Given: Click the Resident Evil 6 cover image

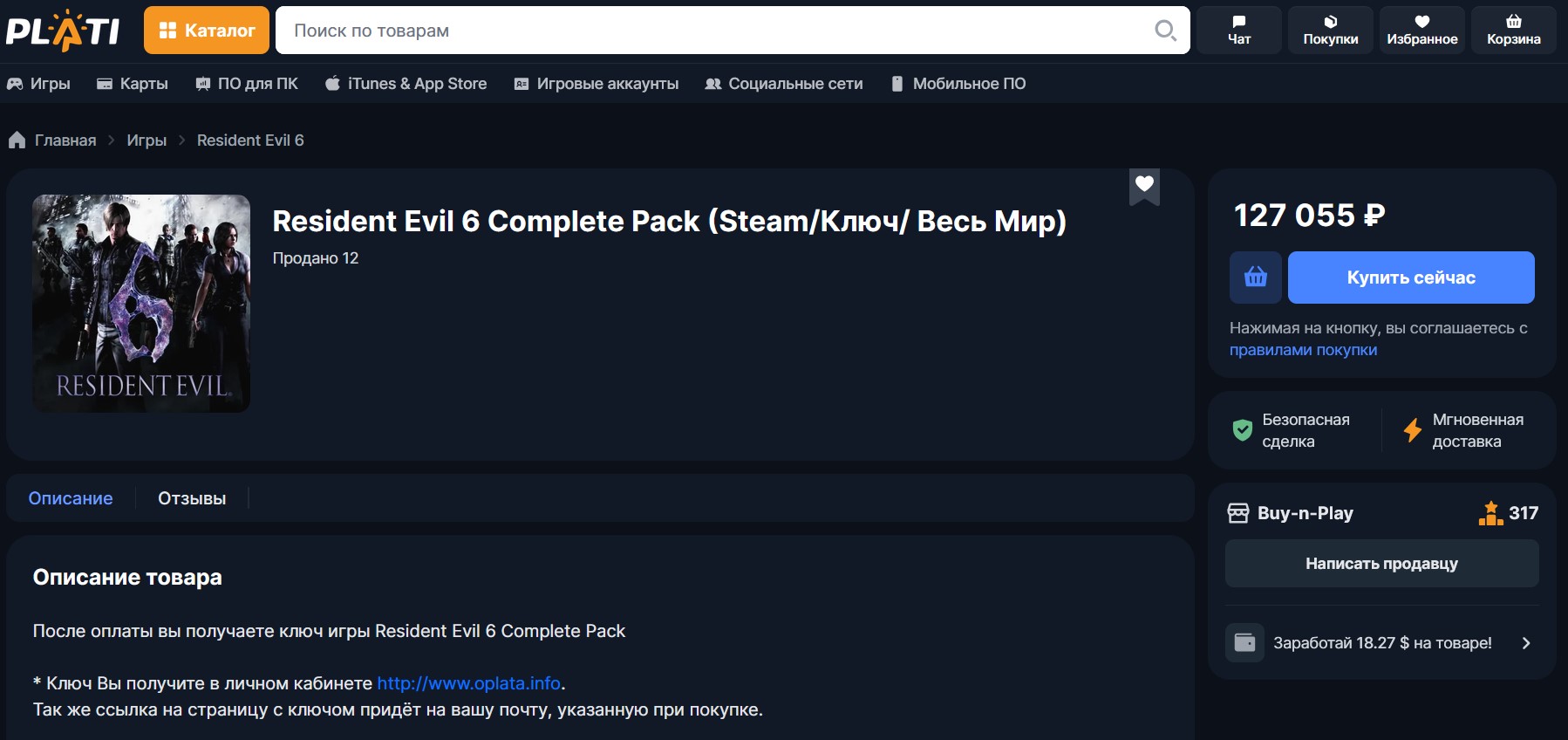Looking at the screenshot, I should tap(141, 304).
